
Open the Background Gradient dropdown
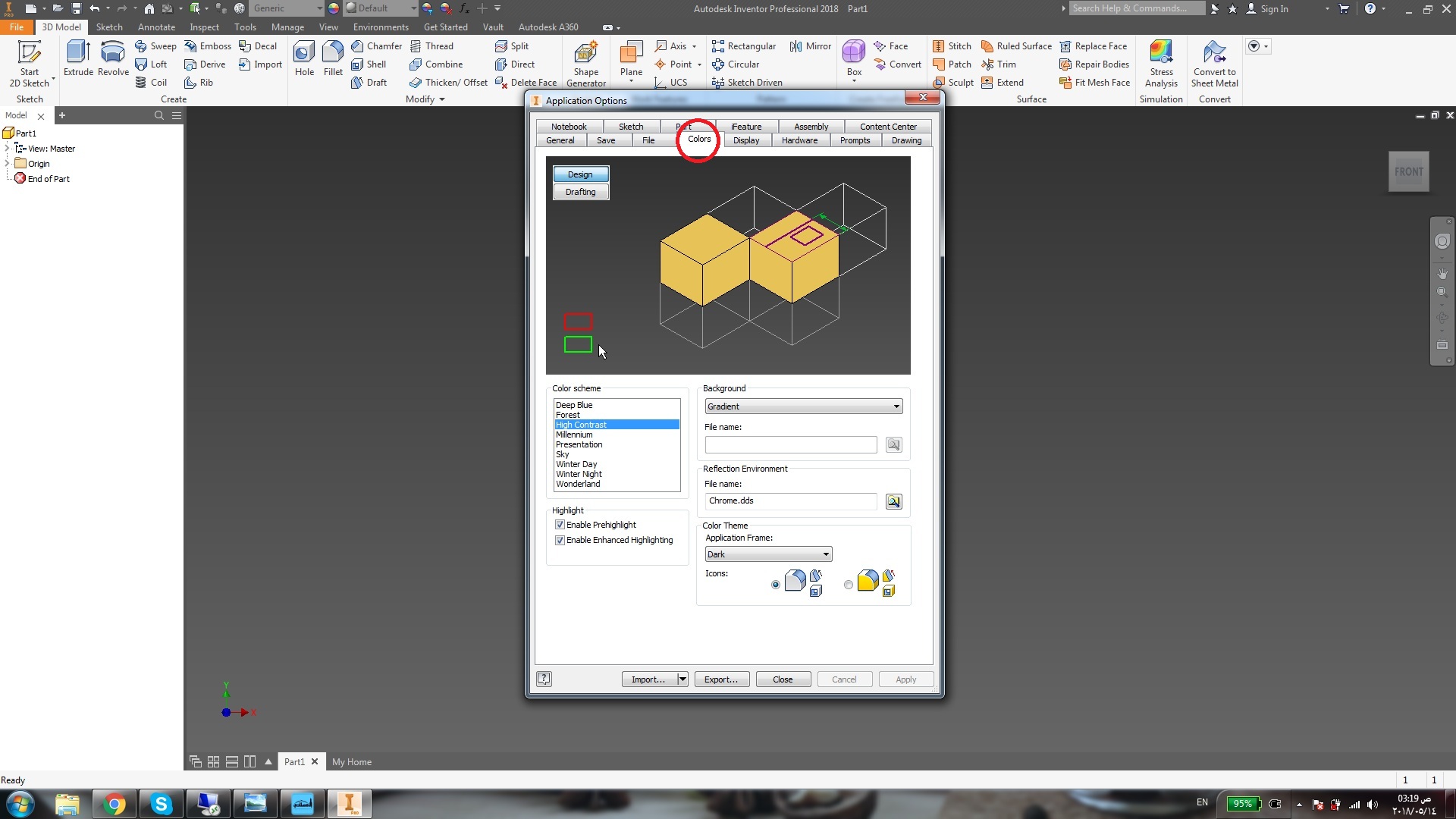(803, 406)
